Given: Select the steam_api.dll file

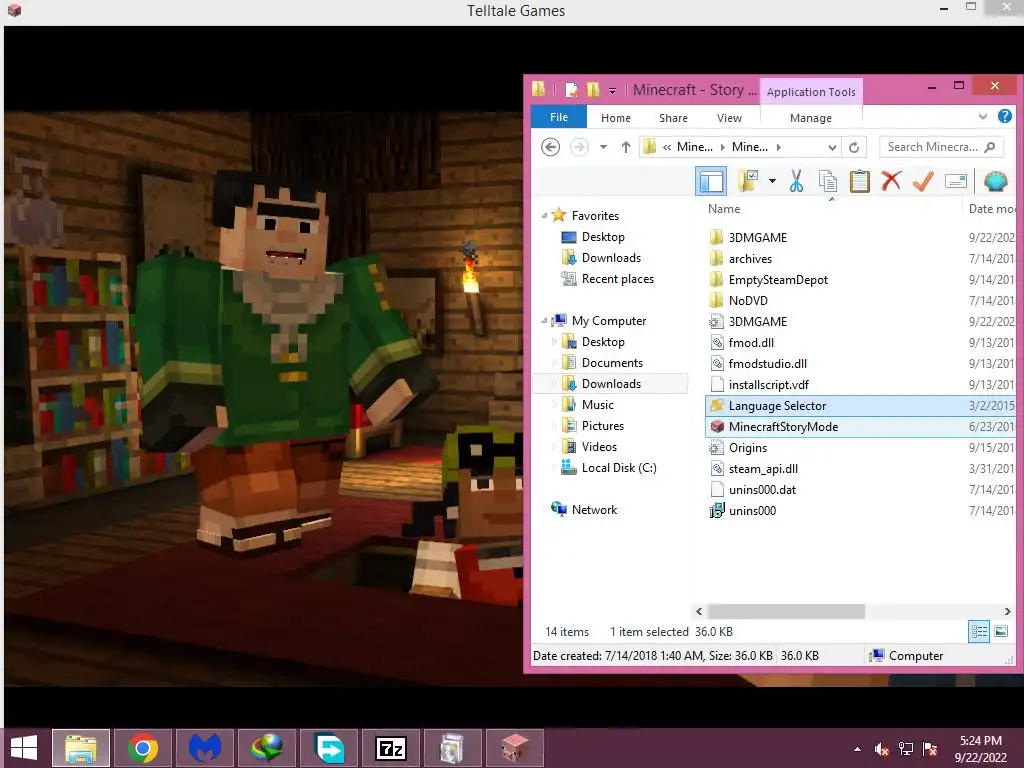Looking at the screenshot, I should pyautogui.click(x=763, y=468).
